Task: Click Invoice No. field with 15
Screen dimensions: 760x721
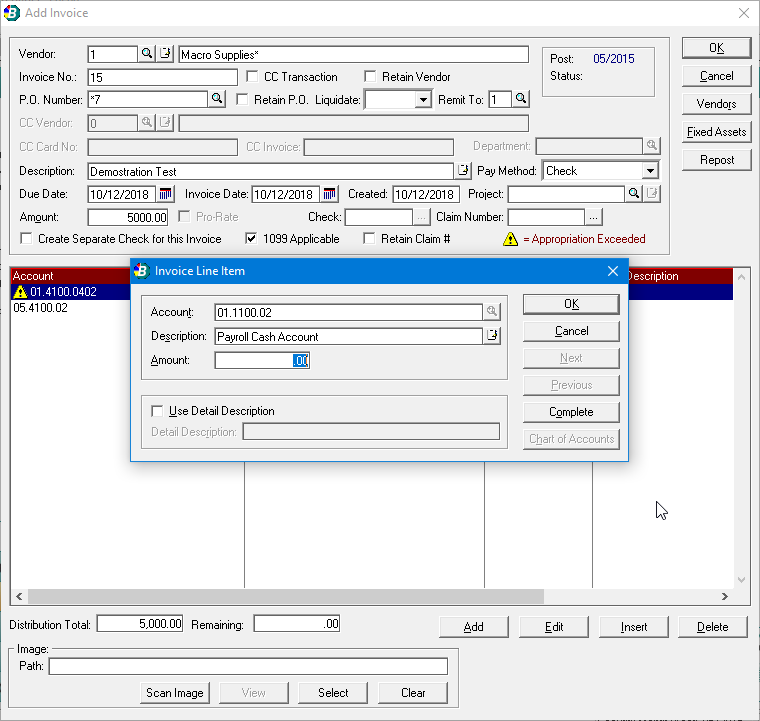Action: pyautogui.click(x=162, y=77)
